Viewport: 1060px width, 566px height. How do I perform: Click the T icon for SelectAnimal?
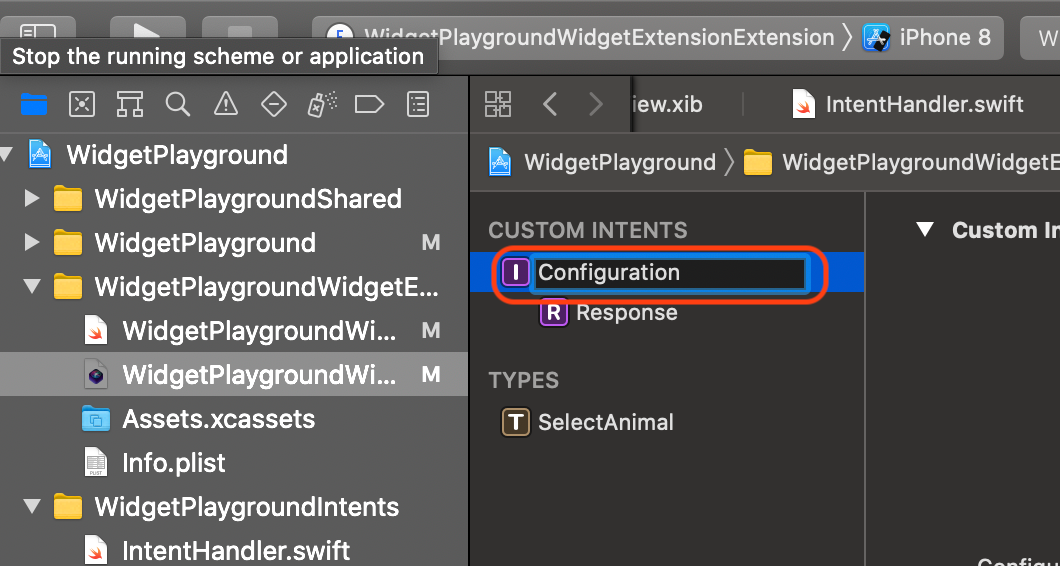click(x=516, y=422)
